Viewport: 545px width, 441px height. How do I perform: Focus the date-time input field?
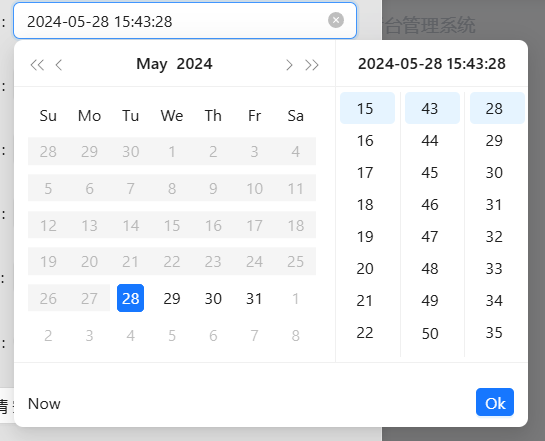click(185, 21)
